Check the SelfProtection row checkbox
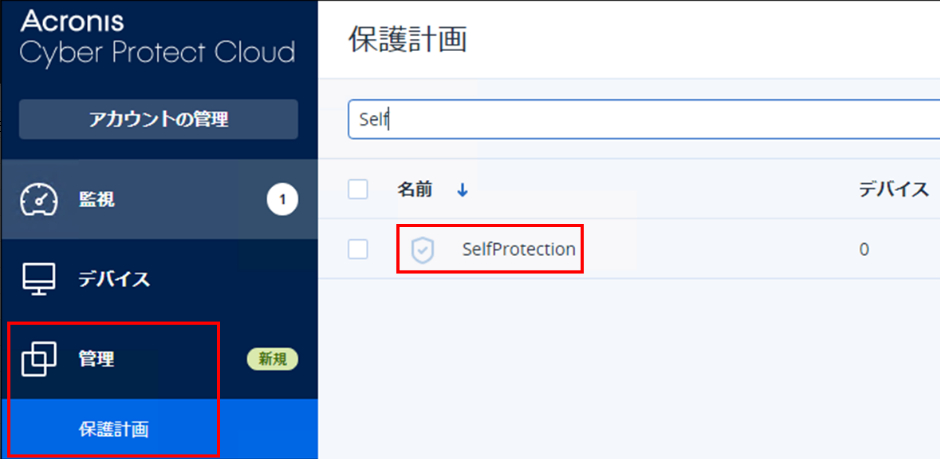The height and width of the screenshot is (459, 940). [x=358, y=249]
